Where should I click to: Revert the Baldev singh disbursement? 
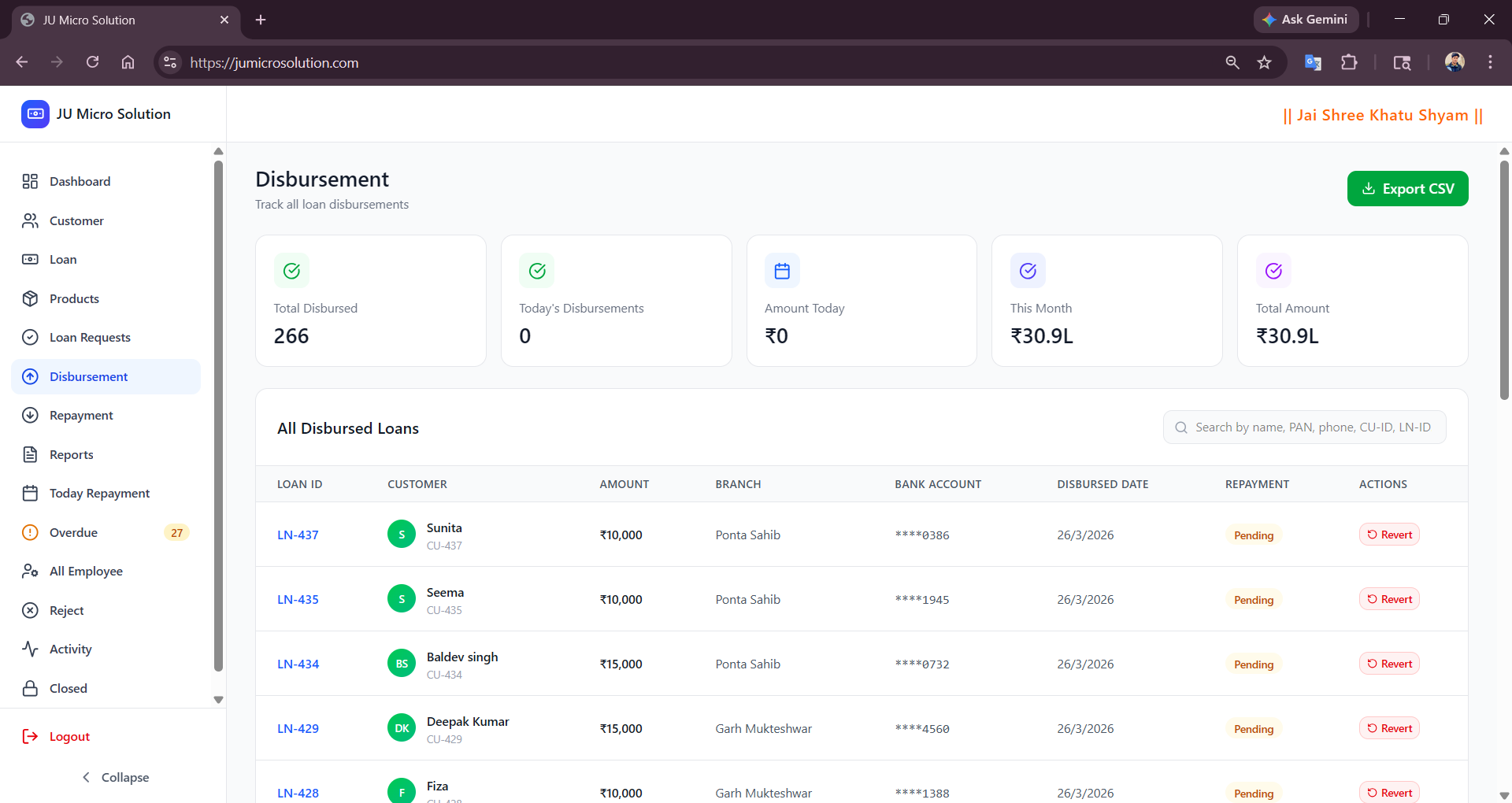[1389, 664]
